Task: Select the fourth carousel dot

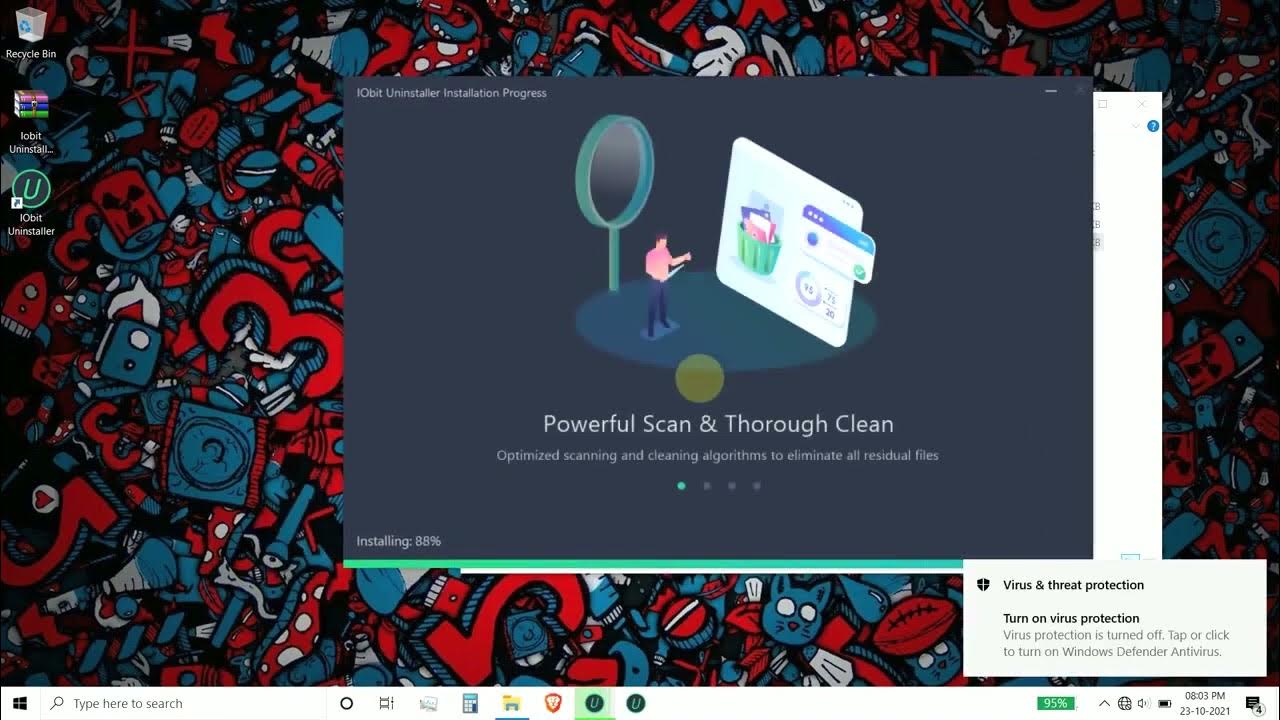Action: click(757, 486)
